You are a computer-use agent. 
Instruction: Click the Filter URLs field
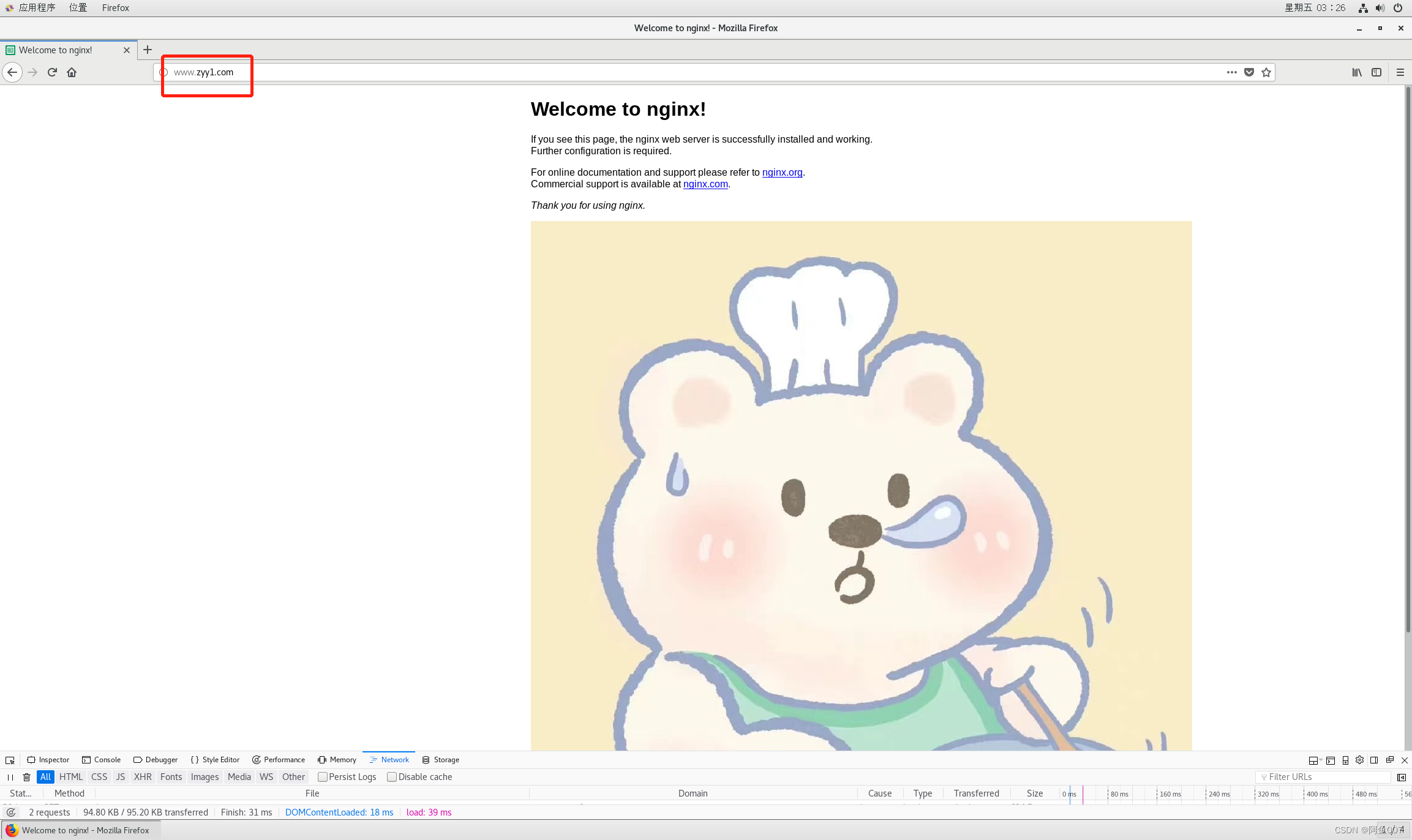1323,777
